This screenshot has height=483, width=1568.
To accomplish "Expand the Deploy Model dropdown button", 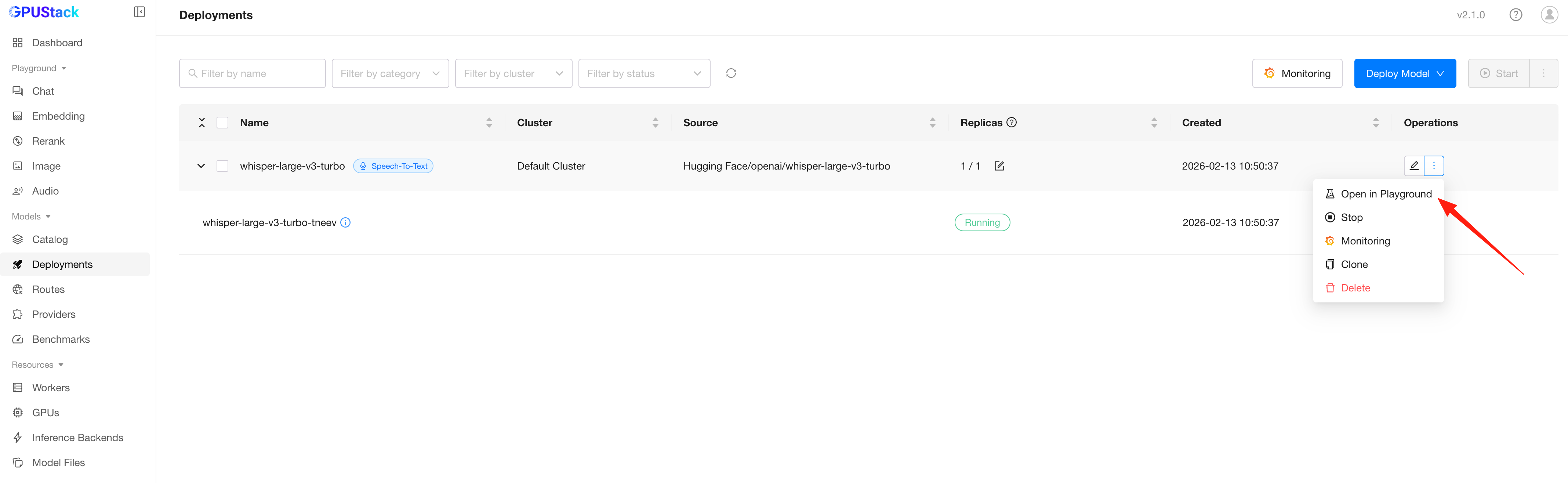I will coord(1404,74).
